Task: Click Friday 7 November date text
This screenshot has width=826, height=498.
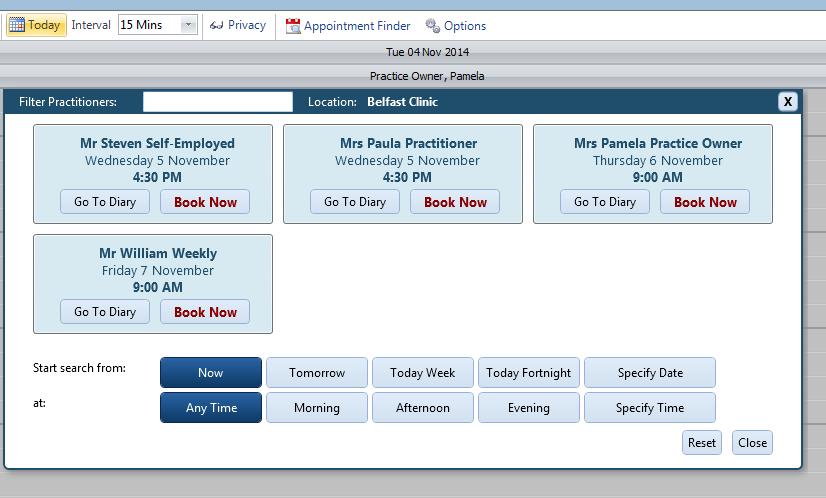Action: point(158,270)
